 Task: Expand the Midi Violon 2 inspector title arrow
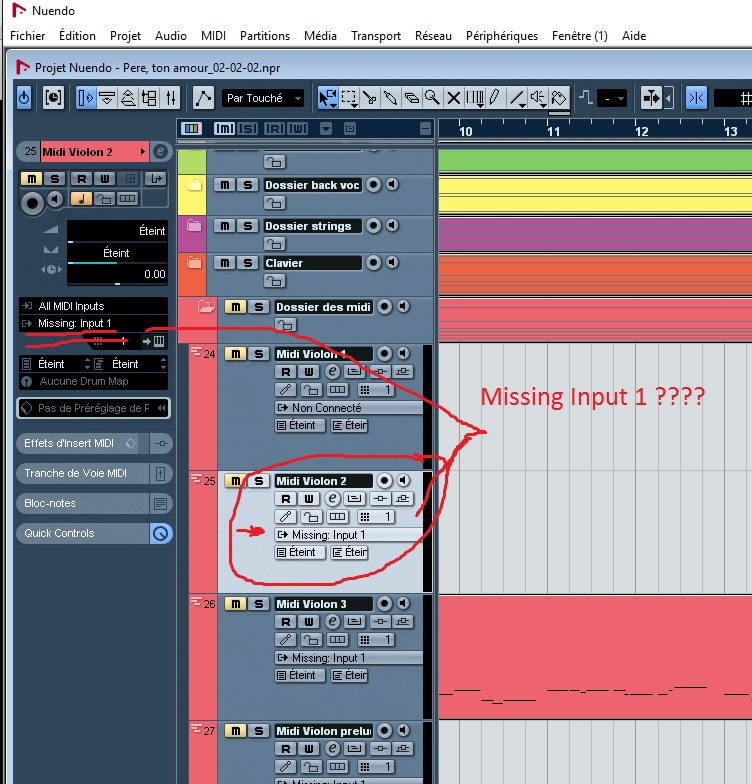click(x=142, y=152)
